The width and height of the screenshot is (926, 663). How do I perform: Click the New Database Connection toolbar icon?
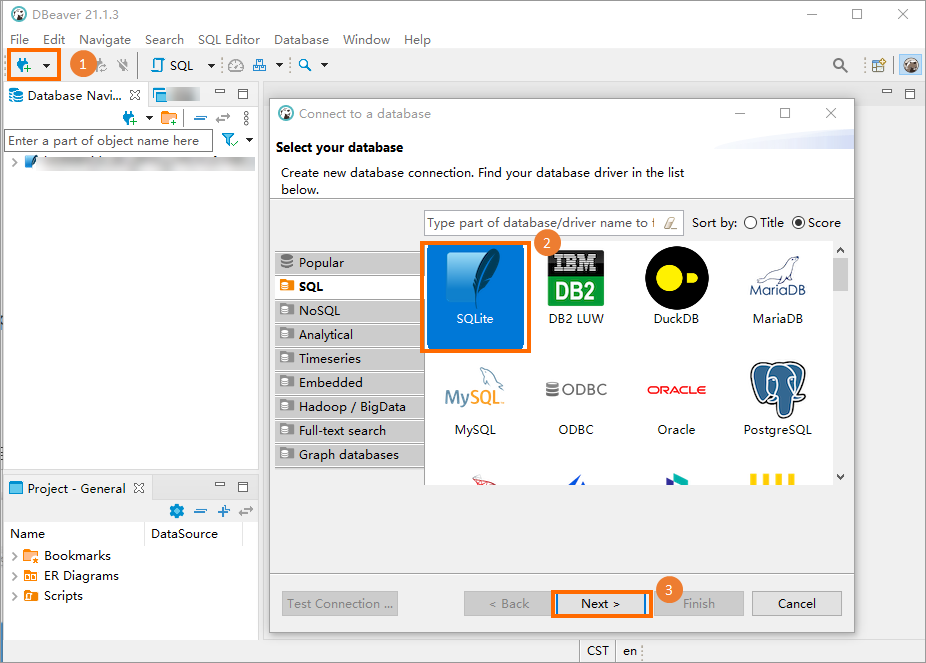(x=24, y=65)
